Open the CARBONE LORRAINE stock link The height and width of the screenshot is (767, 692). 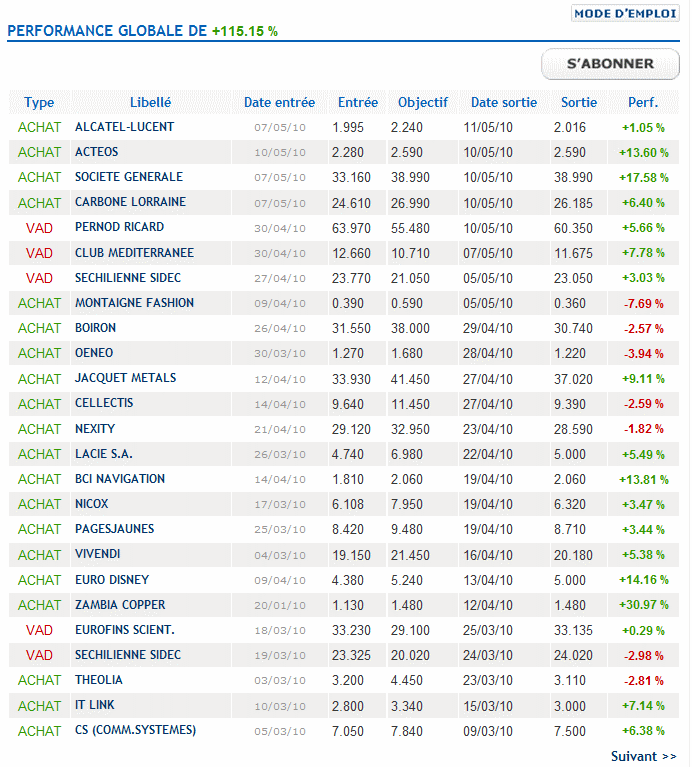[130, 202]
